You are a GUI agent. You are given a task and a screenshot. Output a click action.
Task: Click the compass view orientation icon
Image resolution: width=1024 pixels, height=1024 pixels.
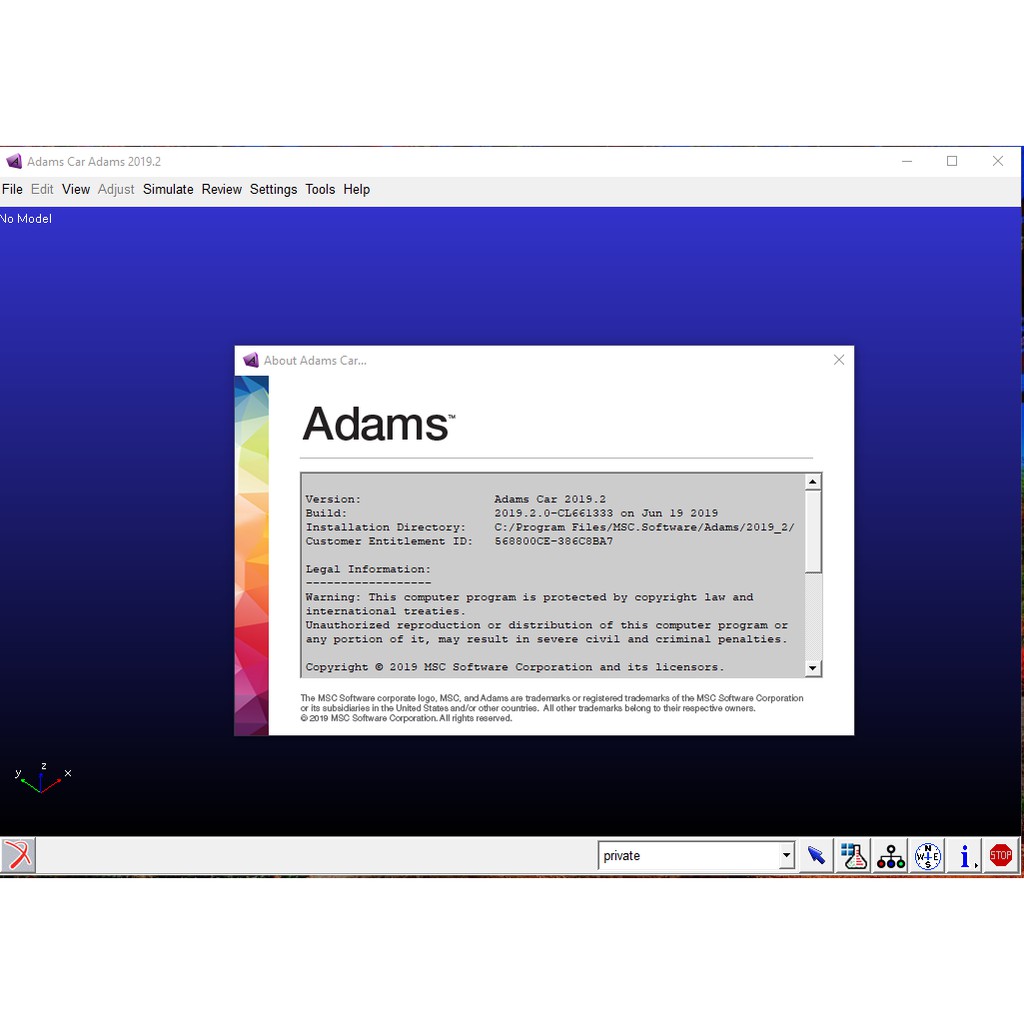click(x=927, y=856)
